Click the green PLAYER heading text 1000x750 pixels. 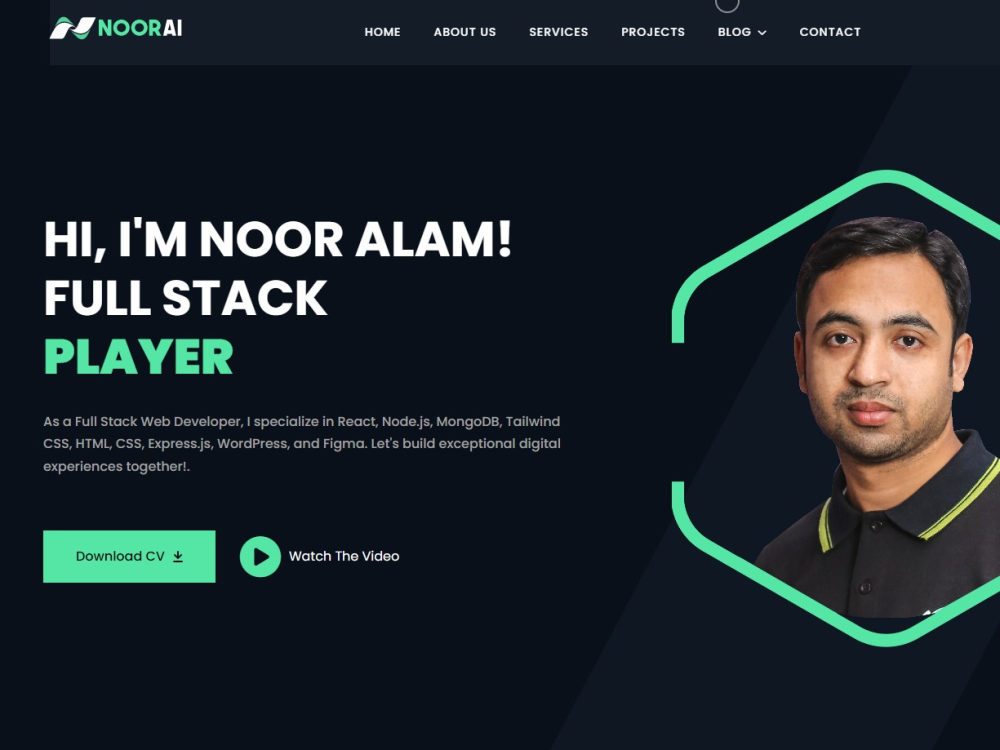138,357
